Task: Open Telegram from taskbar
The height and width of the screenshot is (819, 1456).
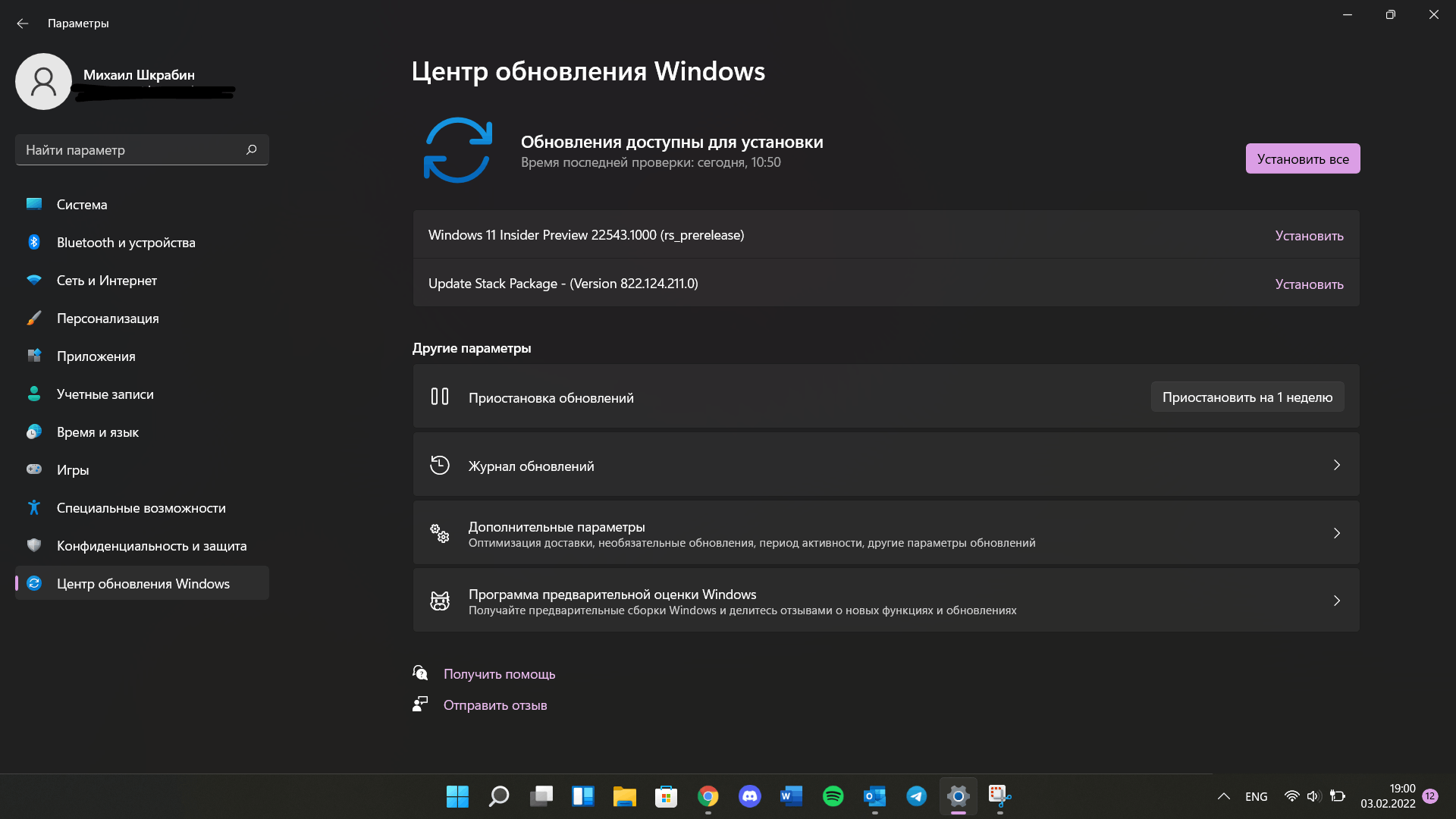Action: [917, 796]
